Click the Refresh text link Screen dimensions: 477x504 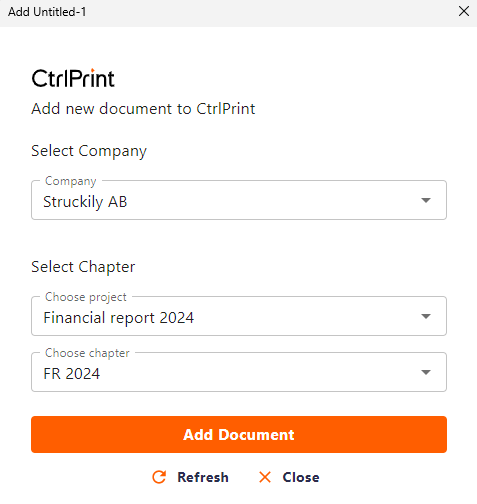click(203, 477)
